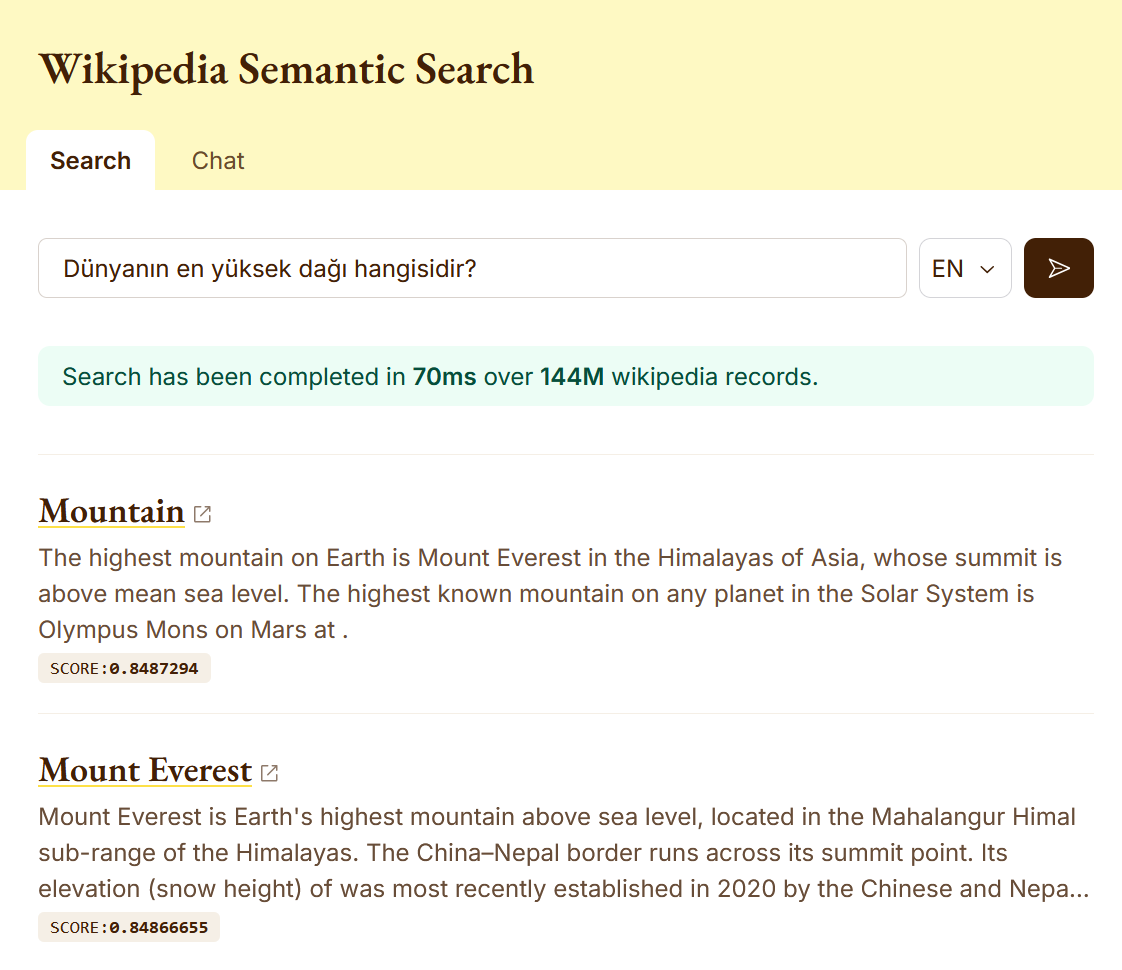Click the 144M records count text
This screenshot has height=970, width=1122.
pos(572,377)
